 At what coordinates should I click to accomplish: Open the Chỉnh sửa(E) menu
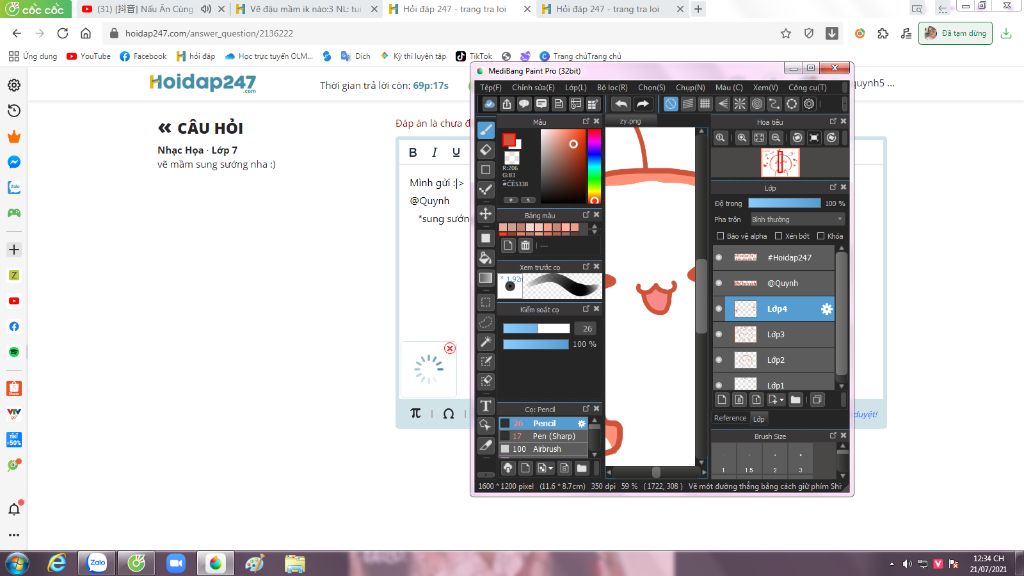coord(533,88)
